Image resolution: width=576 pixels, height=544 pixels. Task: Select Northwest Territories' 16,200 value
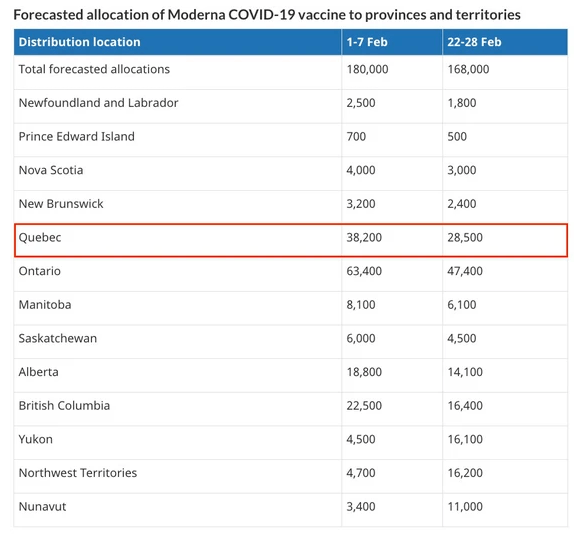[x=465, y=473]
